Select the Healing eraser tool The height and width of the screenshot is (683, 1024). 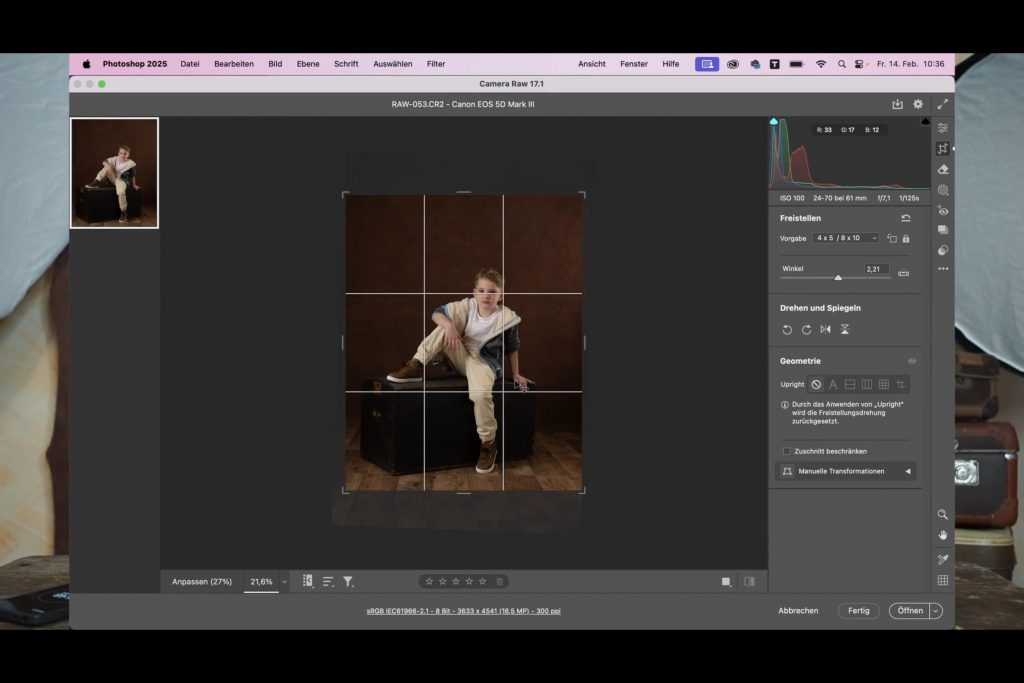942,169
